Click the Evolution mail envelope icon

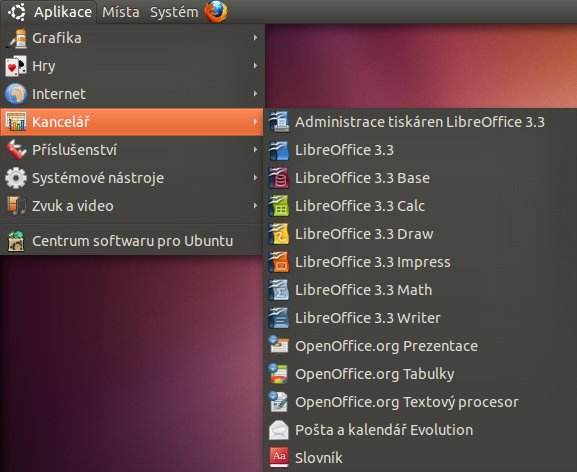click(x=279, y=430)
